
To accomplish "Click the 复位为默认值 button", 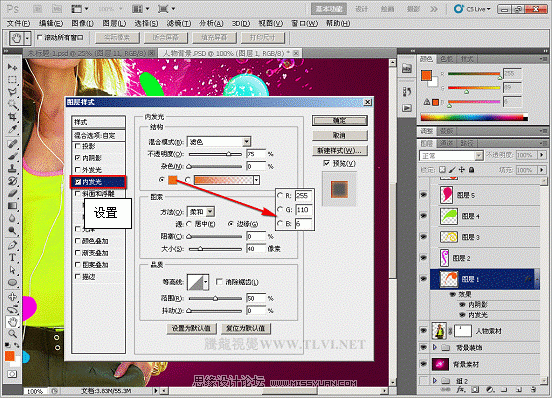I will point(246,328).
